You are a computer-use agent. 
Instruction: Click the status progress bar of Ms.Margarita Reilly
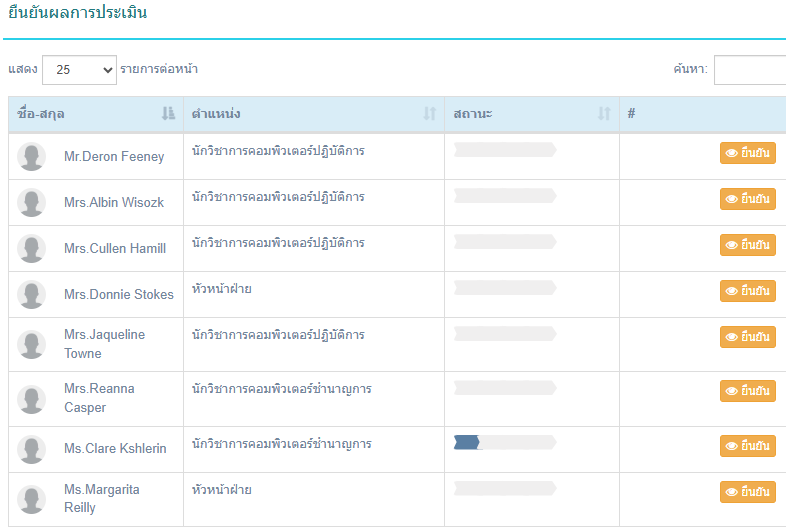(x=505, y=488)
